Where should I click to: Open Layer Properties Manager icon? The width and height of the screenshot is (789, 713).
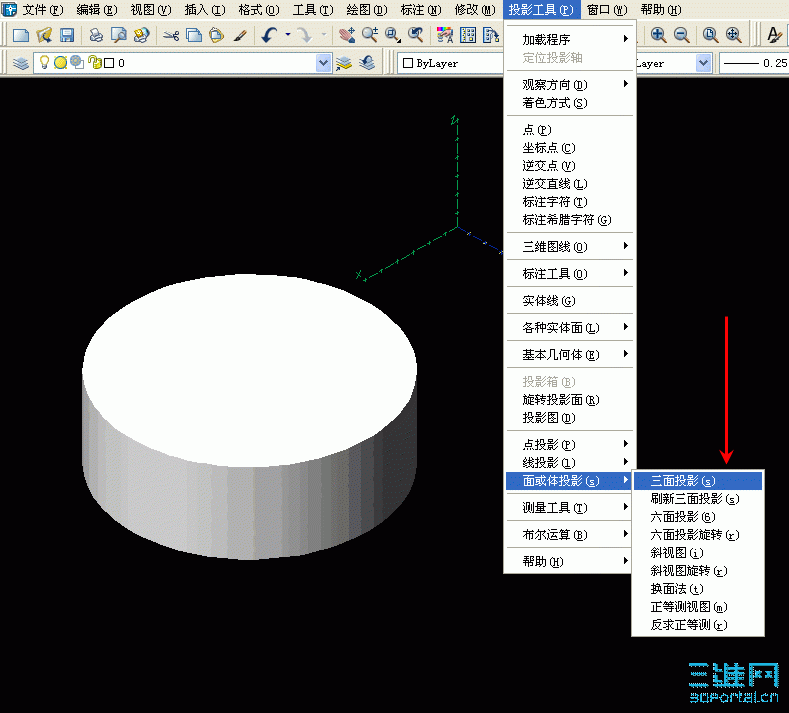[21, 63]
